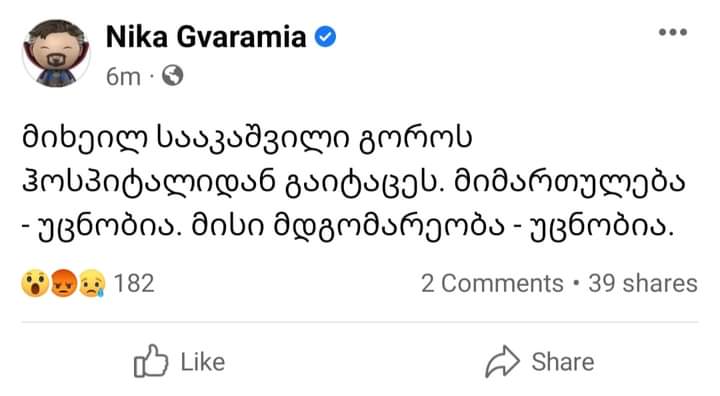Image resolution: width=720 pixels, height=396 pixels.
Task: Click the Share button label
Action: 563,362
